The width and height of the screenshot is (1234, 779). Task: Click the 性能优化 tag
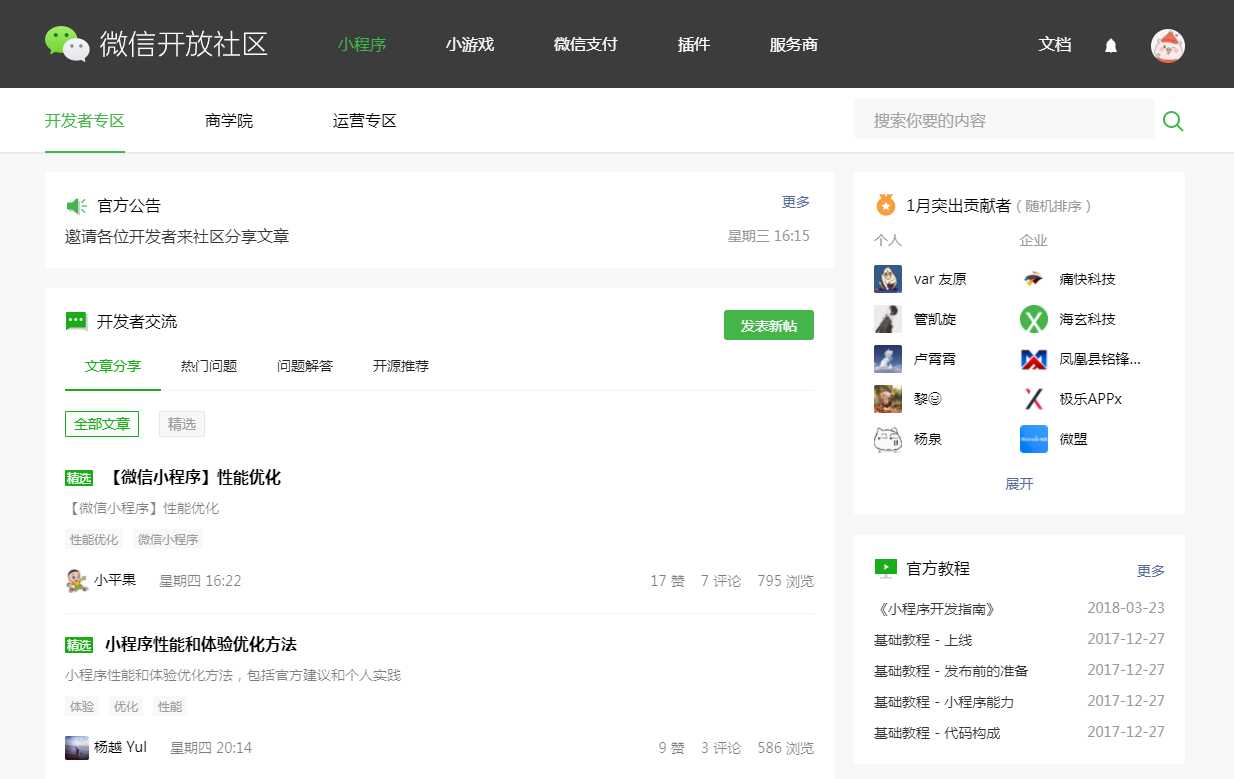(x=94, y=540)
